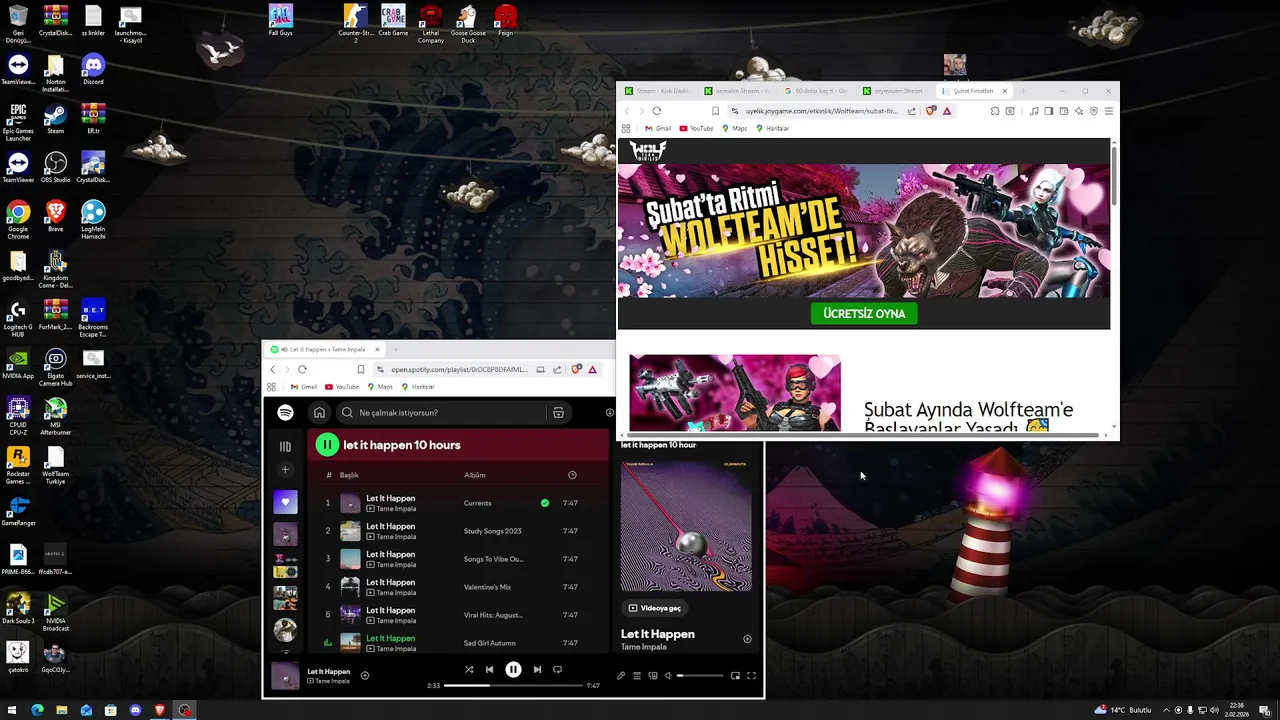The height and width of the screenshot is (720, 1280).
Task: Select OBS Studio desktop icon
Action: [55, 167]
